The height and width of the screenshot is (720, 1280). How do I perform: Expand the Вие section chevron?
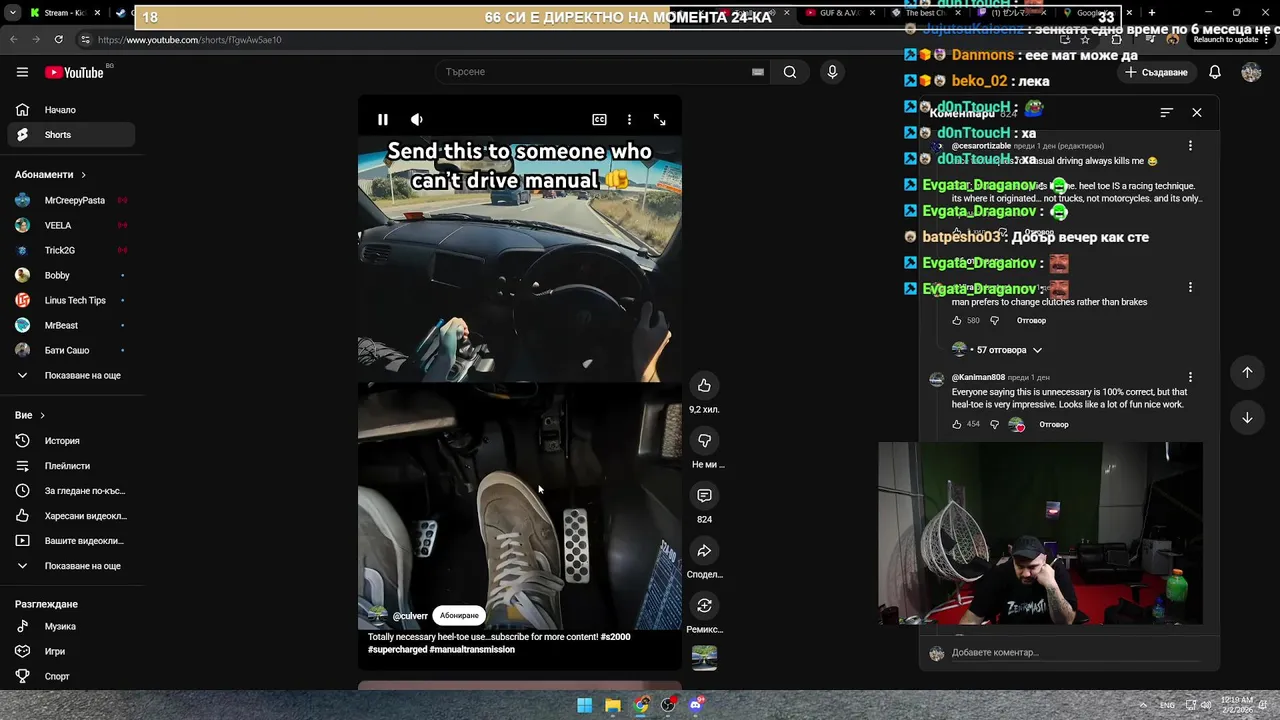42,415
